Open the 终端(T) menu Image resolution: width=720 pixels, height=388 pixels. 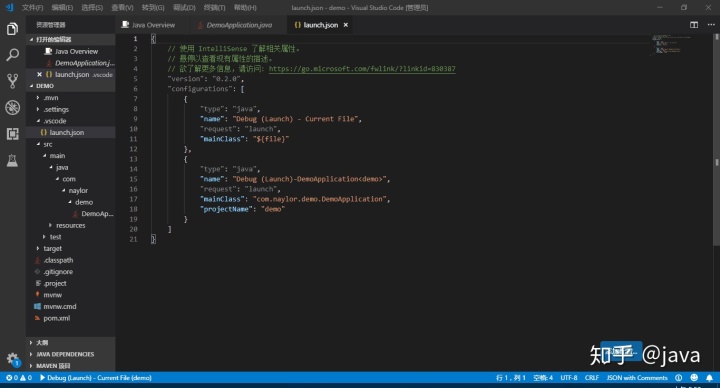pos(214,8)
